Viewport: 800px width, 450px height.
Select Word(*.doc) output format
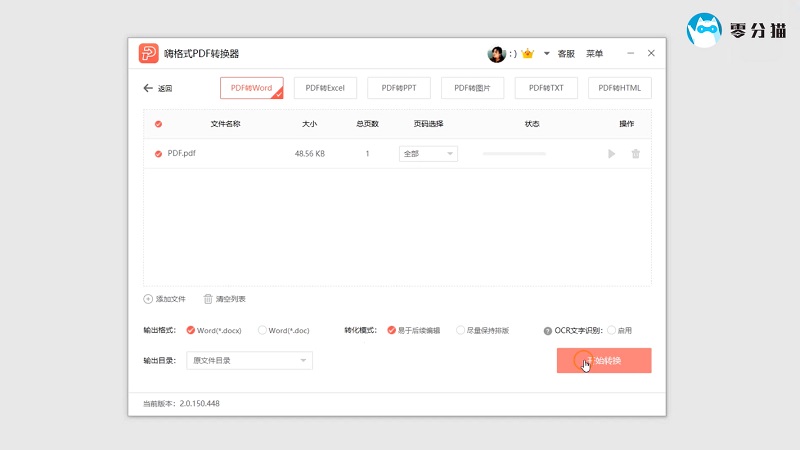point(284,331)
